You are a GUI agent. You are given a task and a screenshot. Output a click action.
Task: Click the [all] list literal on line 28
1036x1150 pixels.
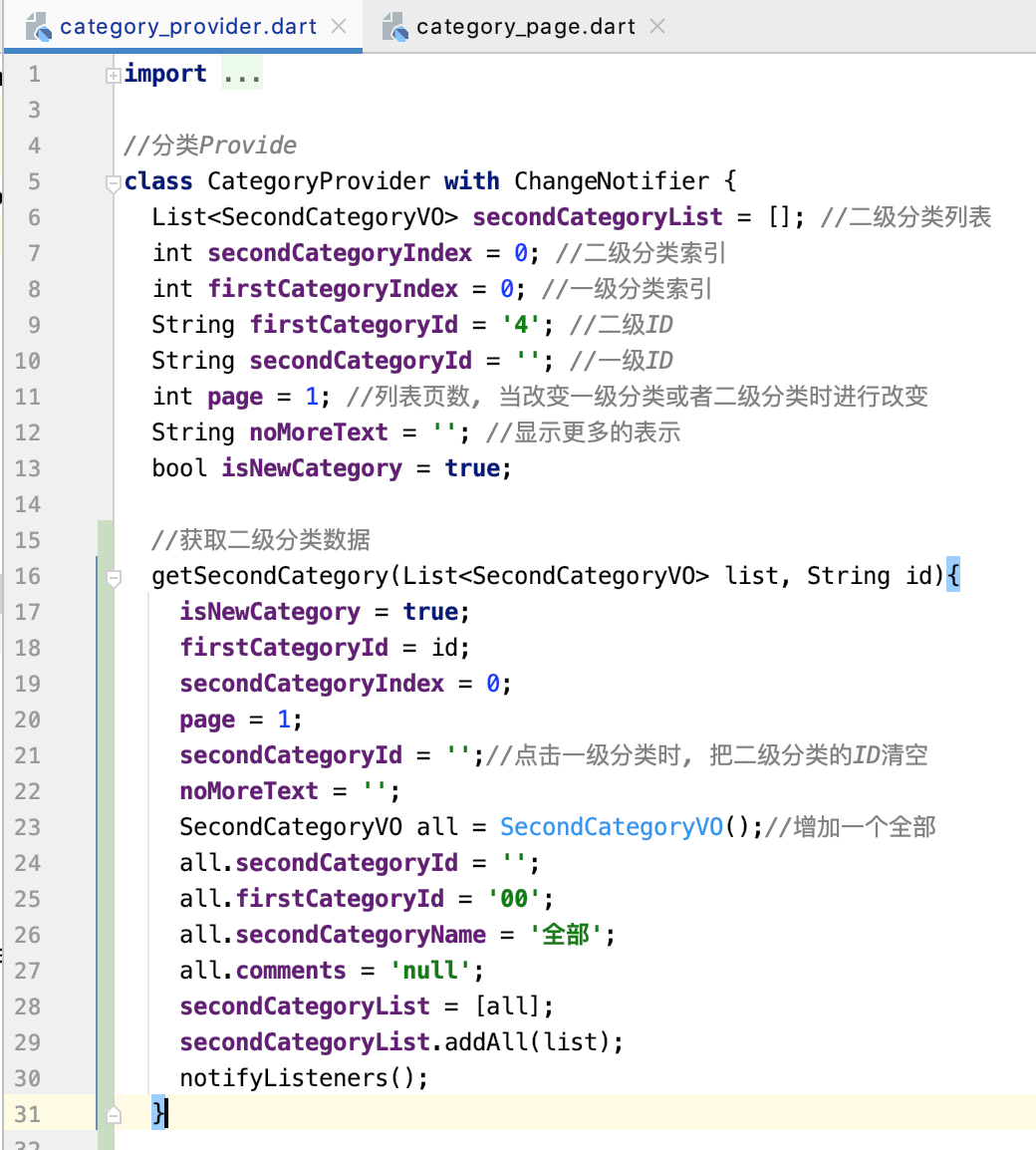point(507,1006)
